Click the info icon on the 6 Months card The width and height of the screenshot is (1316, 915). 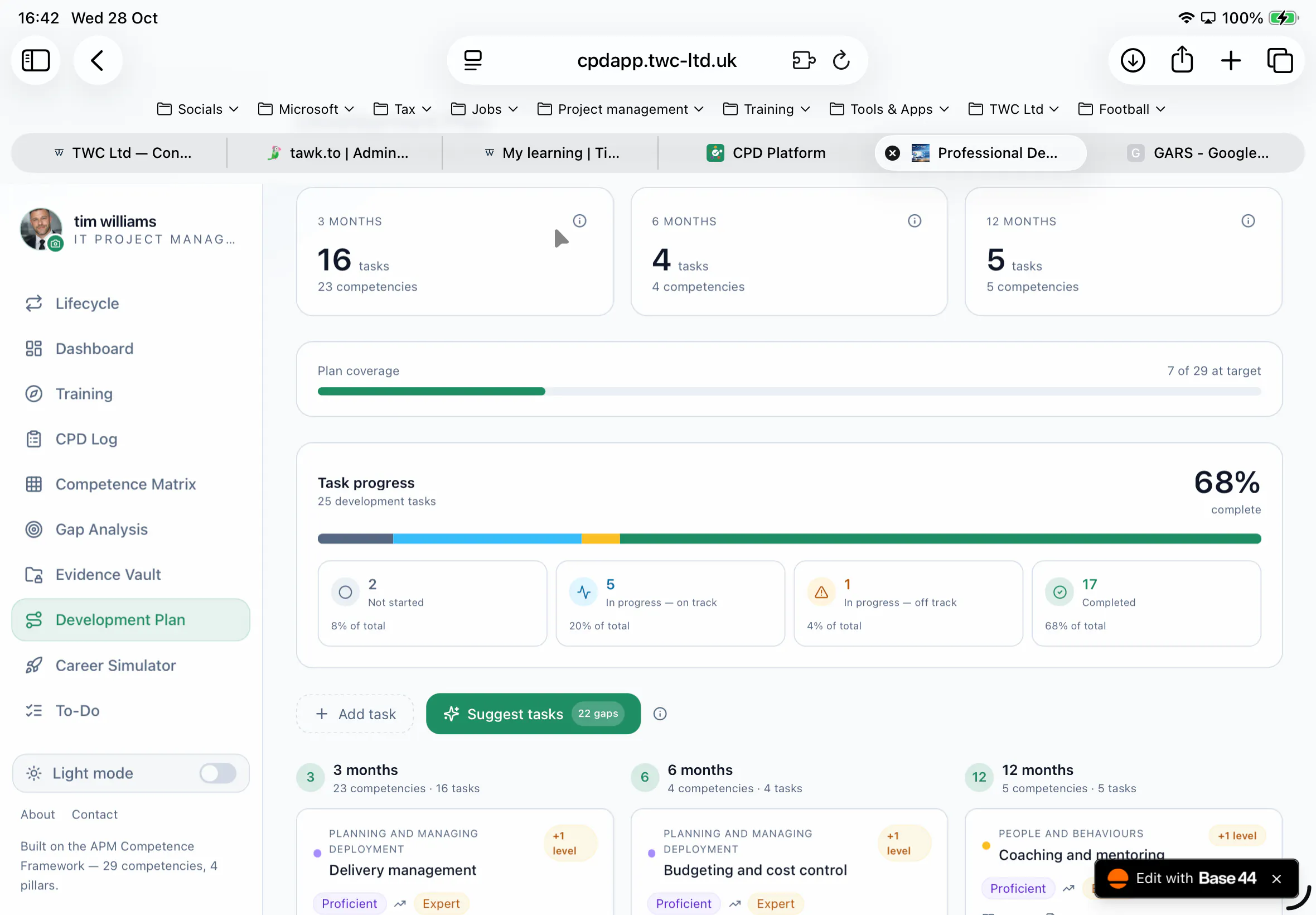(915, 221)
